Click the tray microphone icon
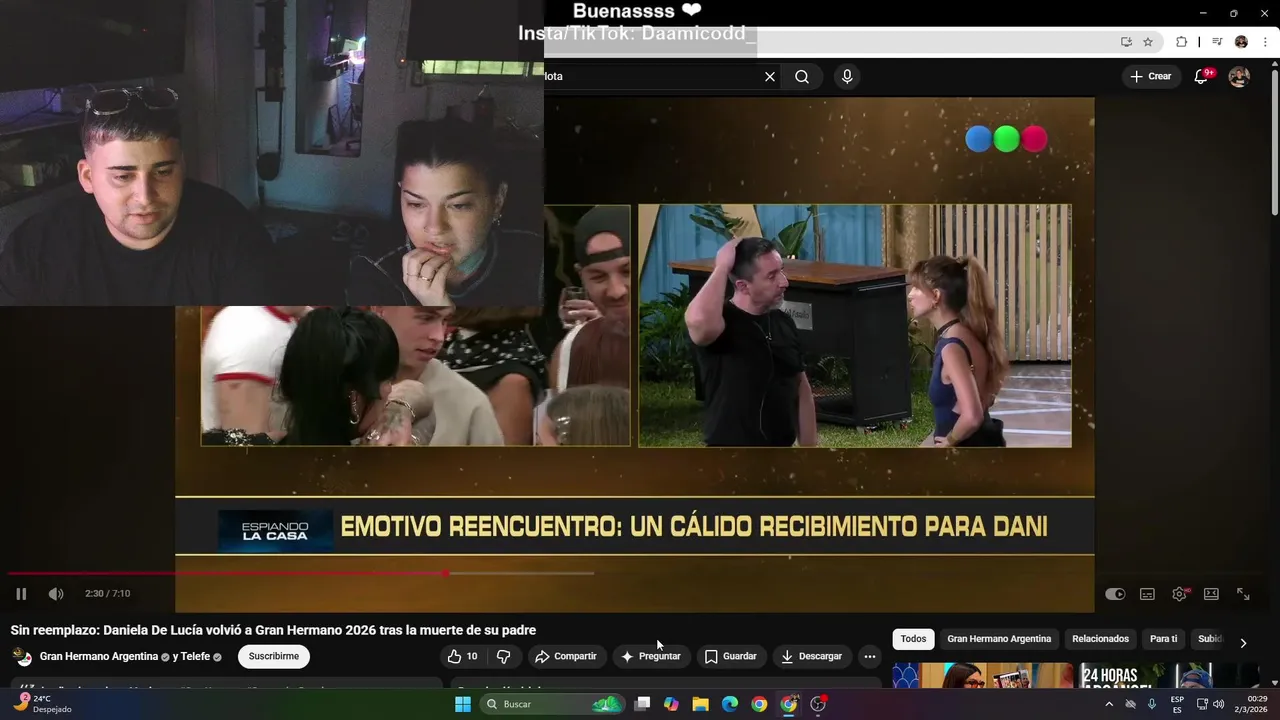Screen dimensions: 1280x720 tap(1152, 704)
